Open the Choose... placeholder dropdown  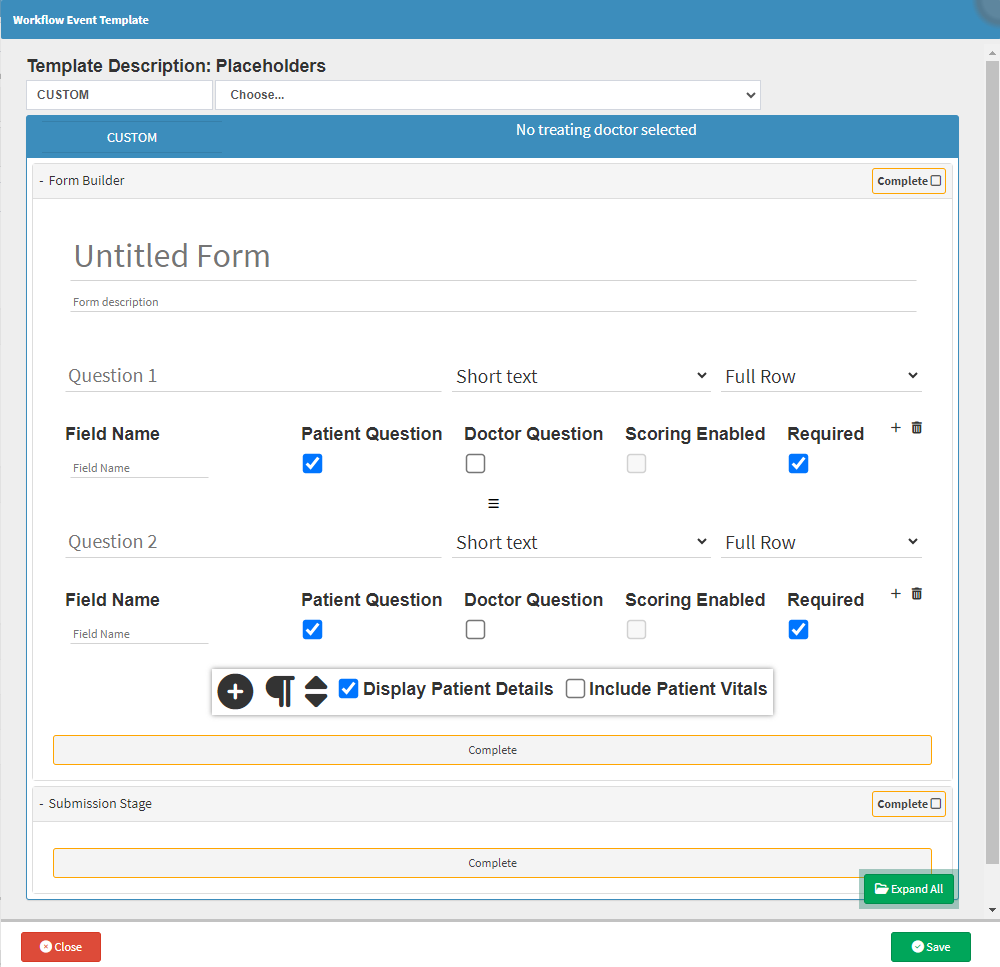click(x=488, y=95)
